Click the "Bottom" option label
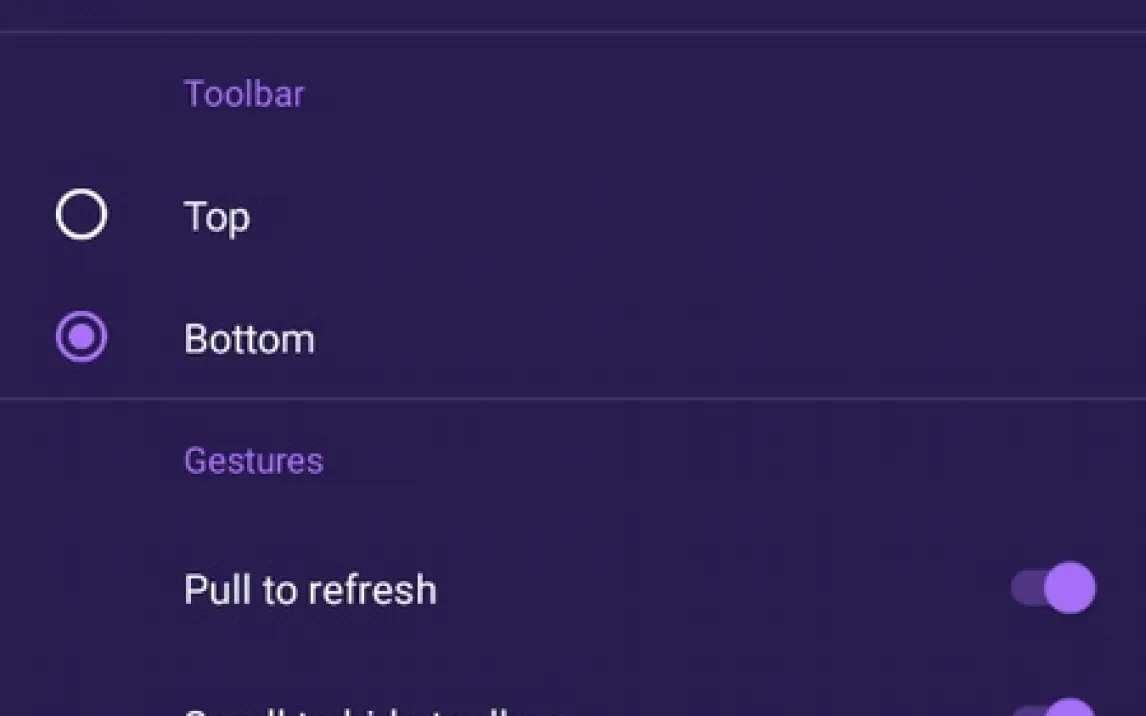Image resolution: width=1146 pixels, height=716 pixels. tap(249, 339)
